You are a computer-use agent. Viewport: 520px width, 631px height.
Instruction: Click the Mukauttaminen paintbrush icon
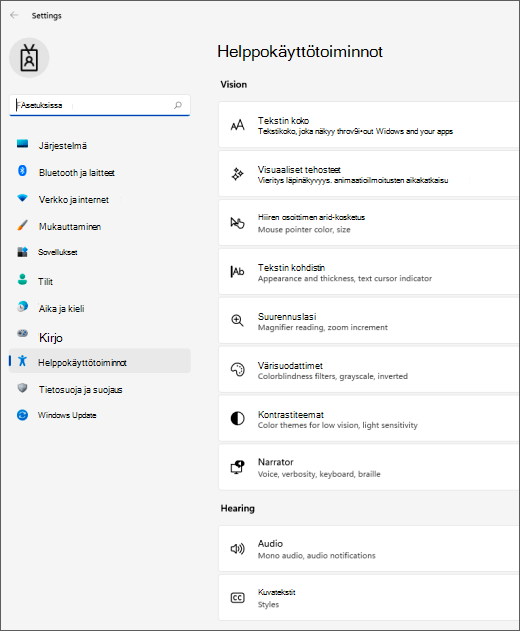[23, 225]
